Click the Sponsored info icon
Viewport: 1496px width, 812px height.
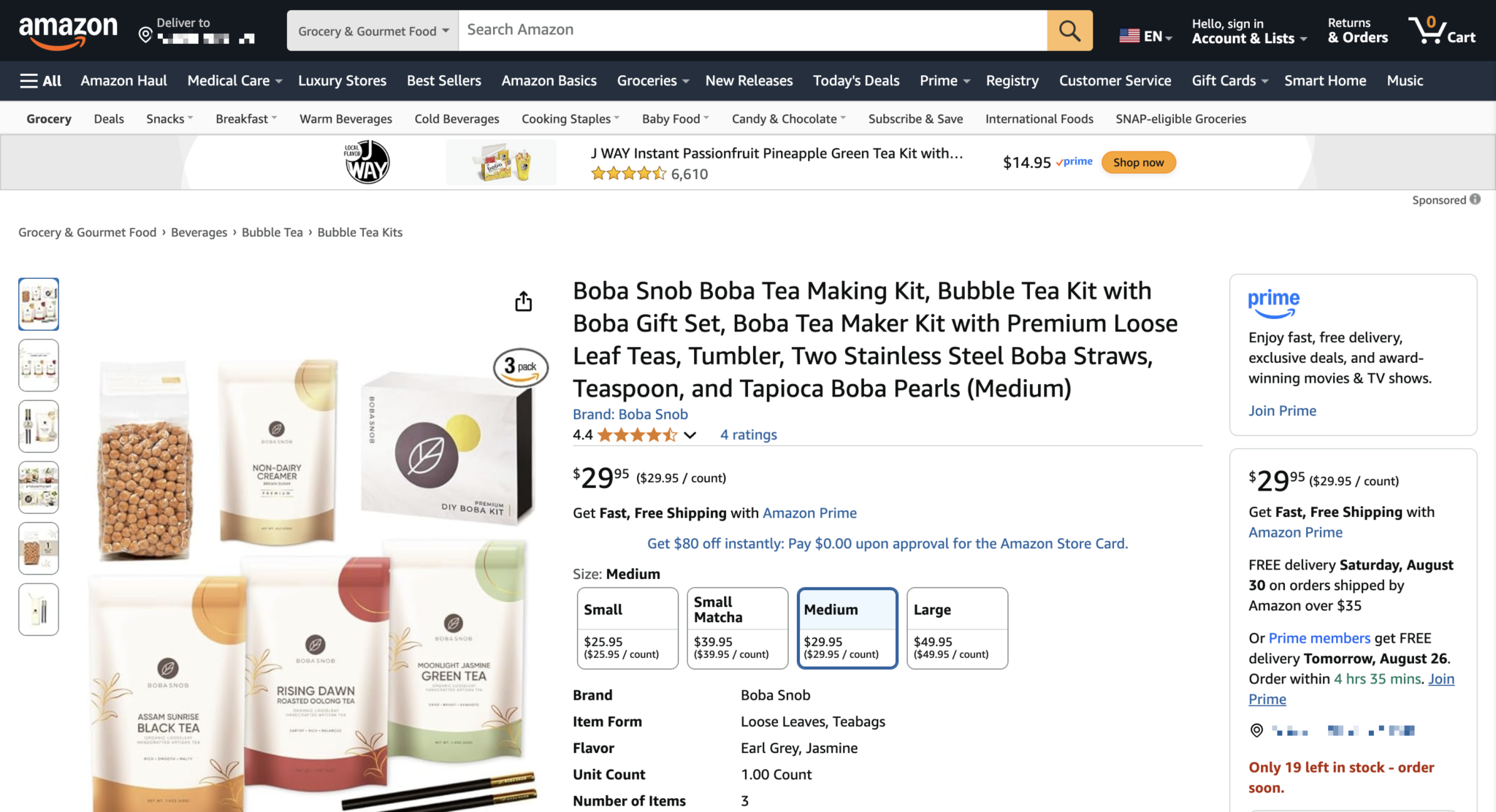click(x=1475, y=199)
